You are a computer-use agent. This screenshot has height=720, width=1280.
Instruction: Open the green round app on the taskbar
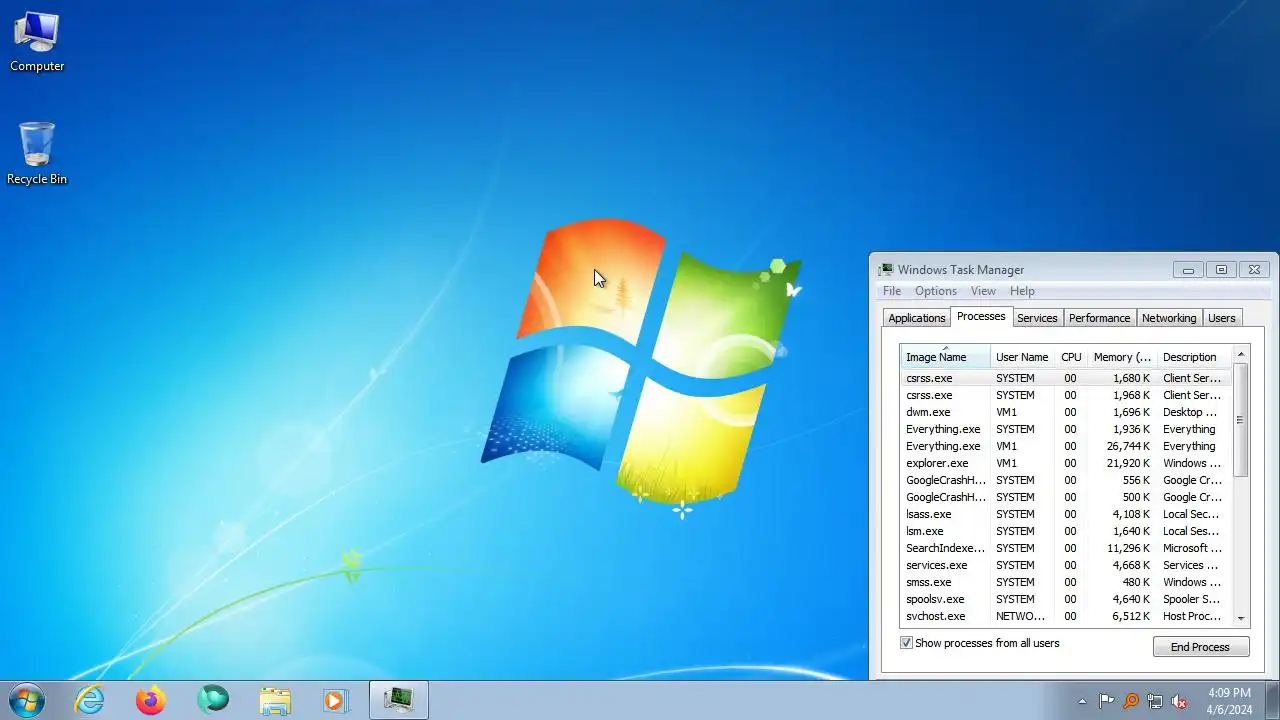(x=213, y=700)
